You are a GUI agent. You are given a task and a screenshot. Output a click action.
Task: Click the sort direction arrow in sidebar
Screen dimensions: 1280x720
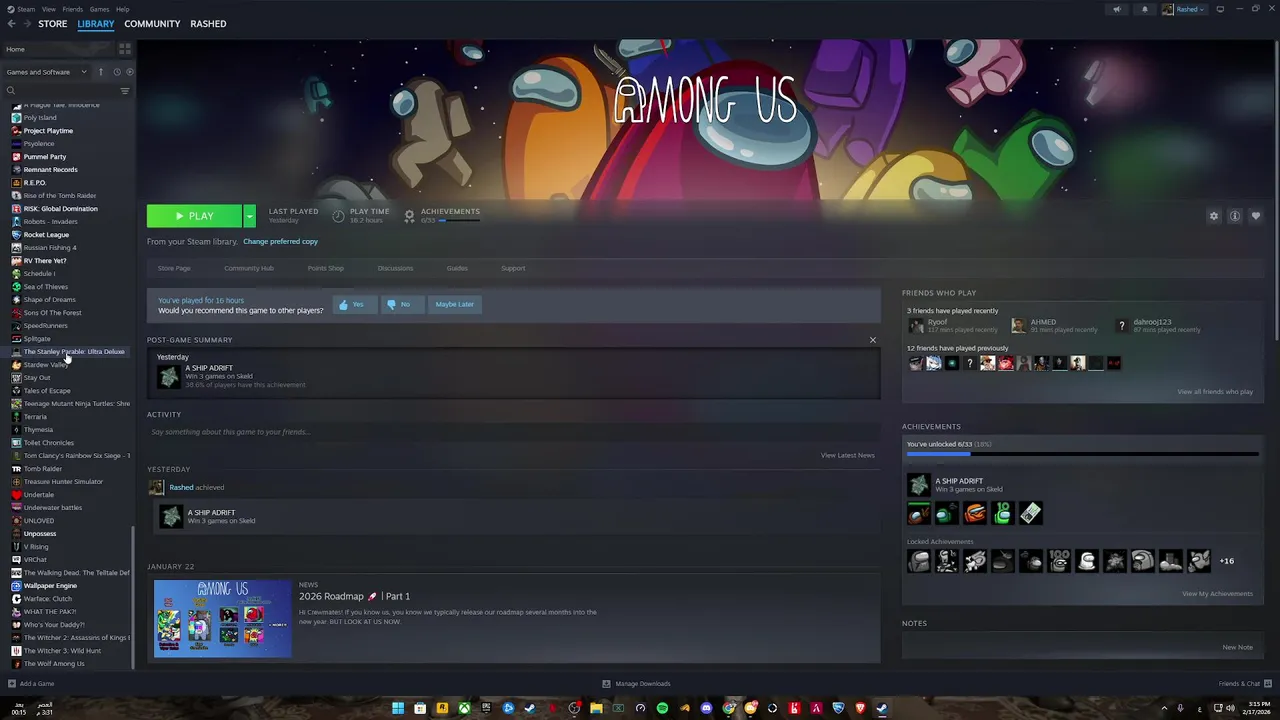tap(100, 72)
